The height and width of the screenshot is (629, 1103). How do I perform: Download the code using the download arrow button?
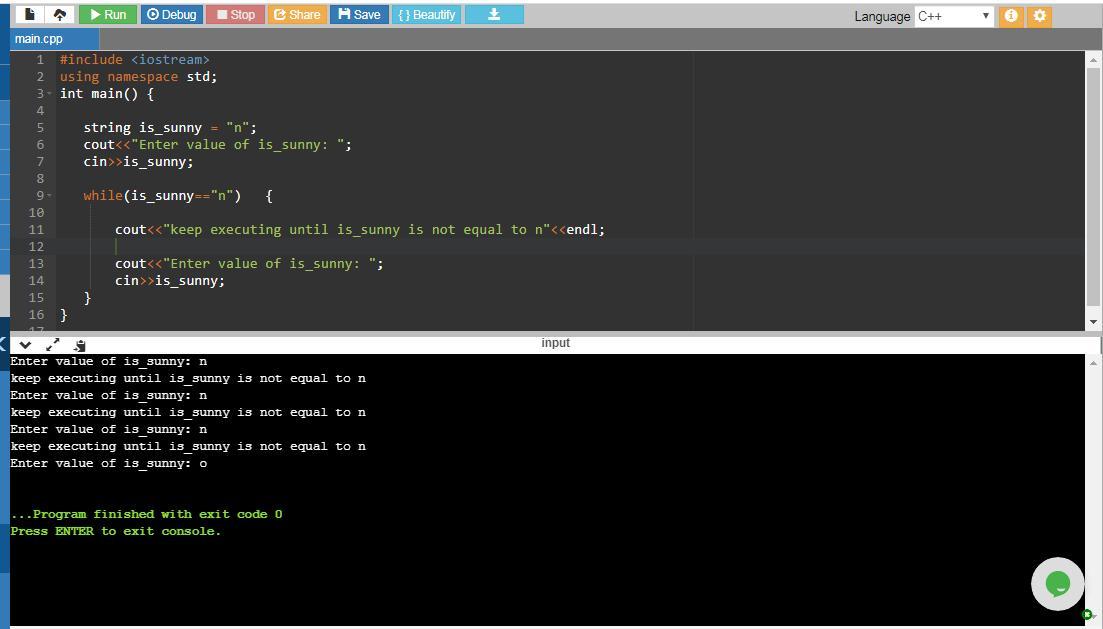493,15
